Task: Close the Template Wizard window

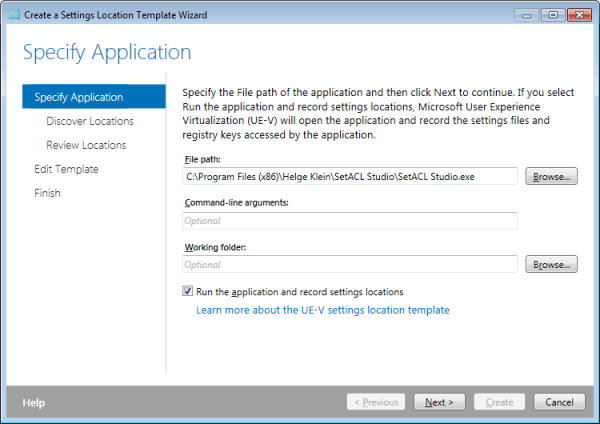Action: pyautogui.click(x=580, y=15)
